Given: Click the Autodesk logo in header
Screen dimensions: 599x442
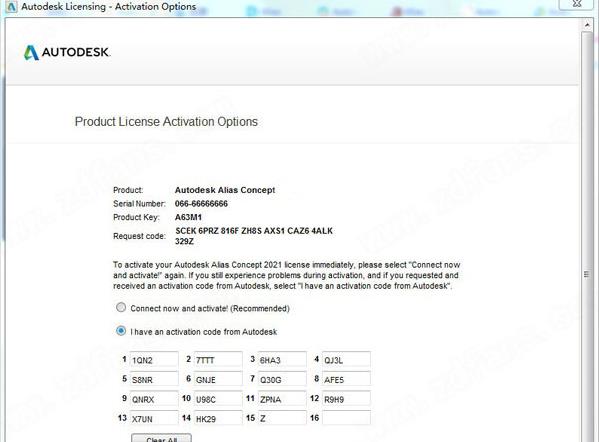Looking at the screenshot, I should click(x=67, y=52).
